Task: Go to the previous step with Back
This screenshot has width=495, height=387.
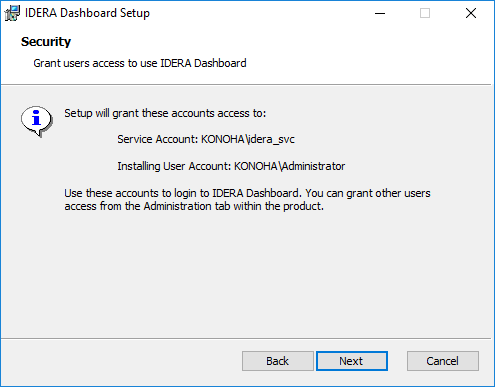Action: [x=278, y=361]
